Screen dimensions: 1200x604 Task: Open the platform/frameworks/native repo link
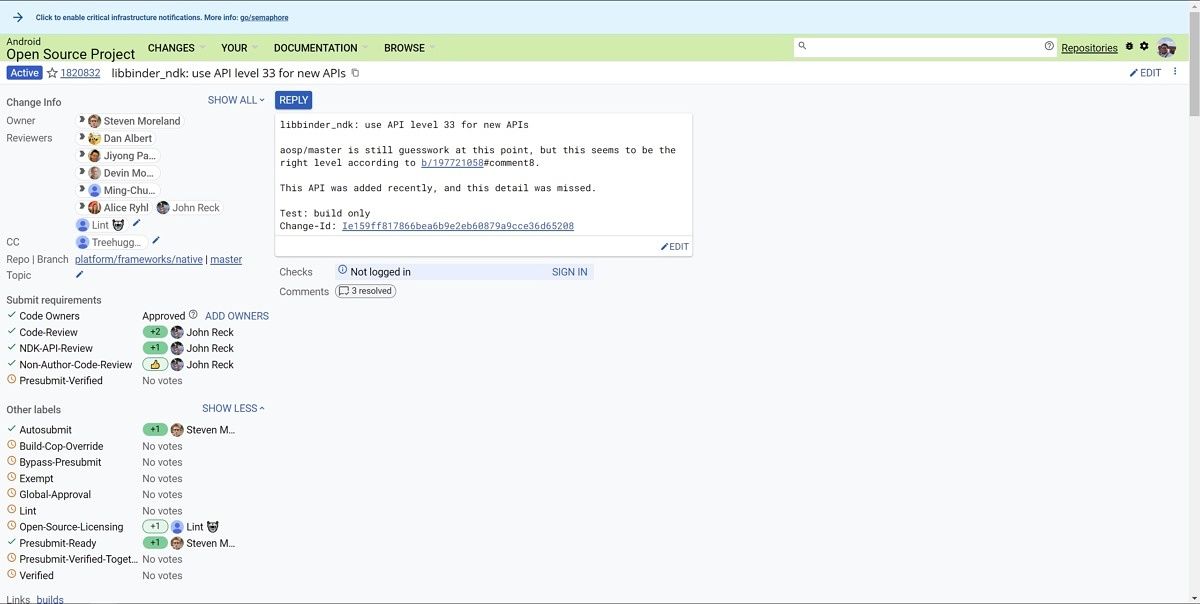[138, 259]
